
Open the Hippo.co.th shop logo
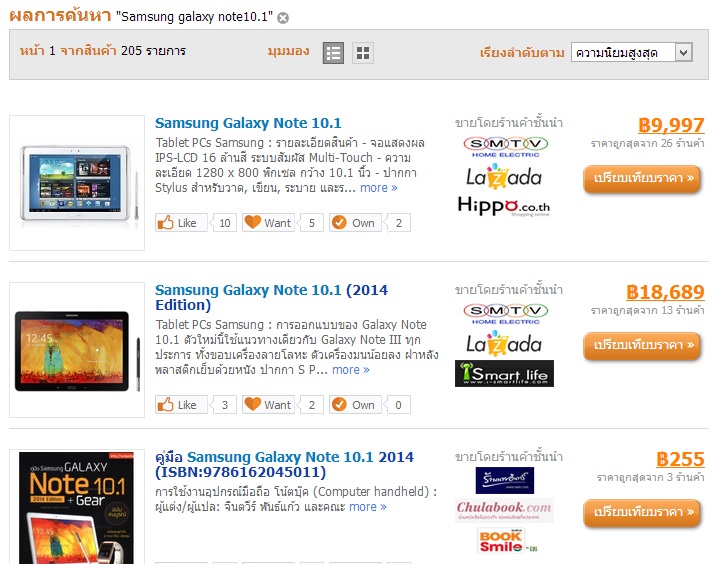coord(504,206)
